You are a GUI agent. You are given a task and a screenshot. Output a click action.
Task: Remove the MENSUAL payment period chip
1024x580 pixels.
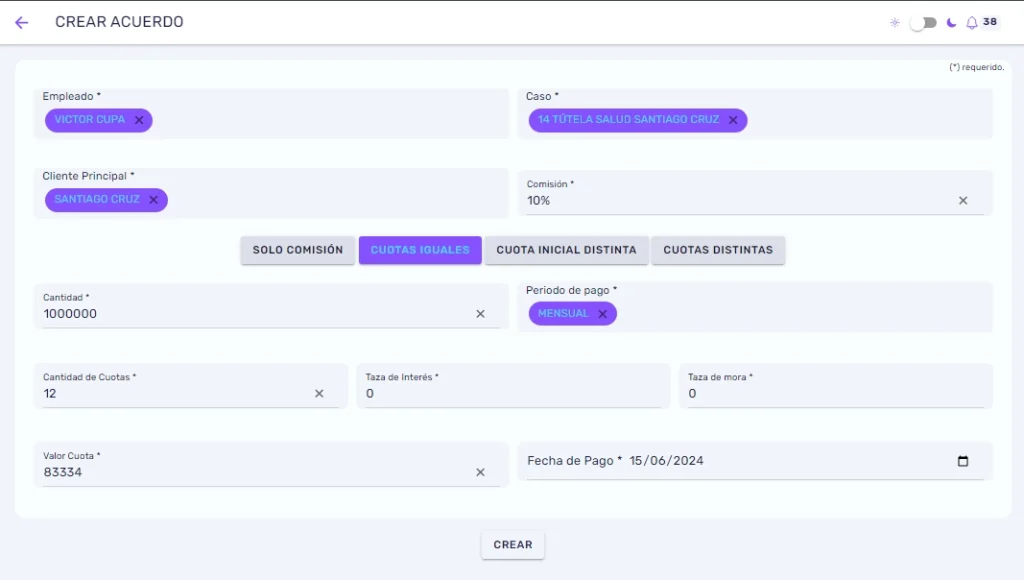click(603, 314)
